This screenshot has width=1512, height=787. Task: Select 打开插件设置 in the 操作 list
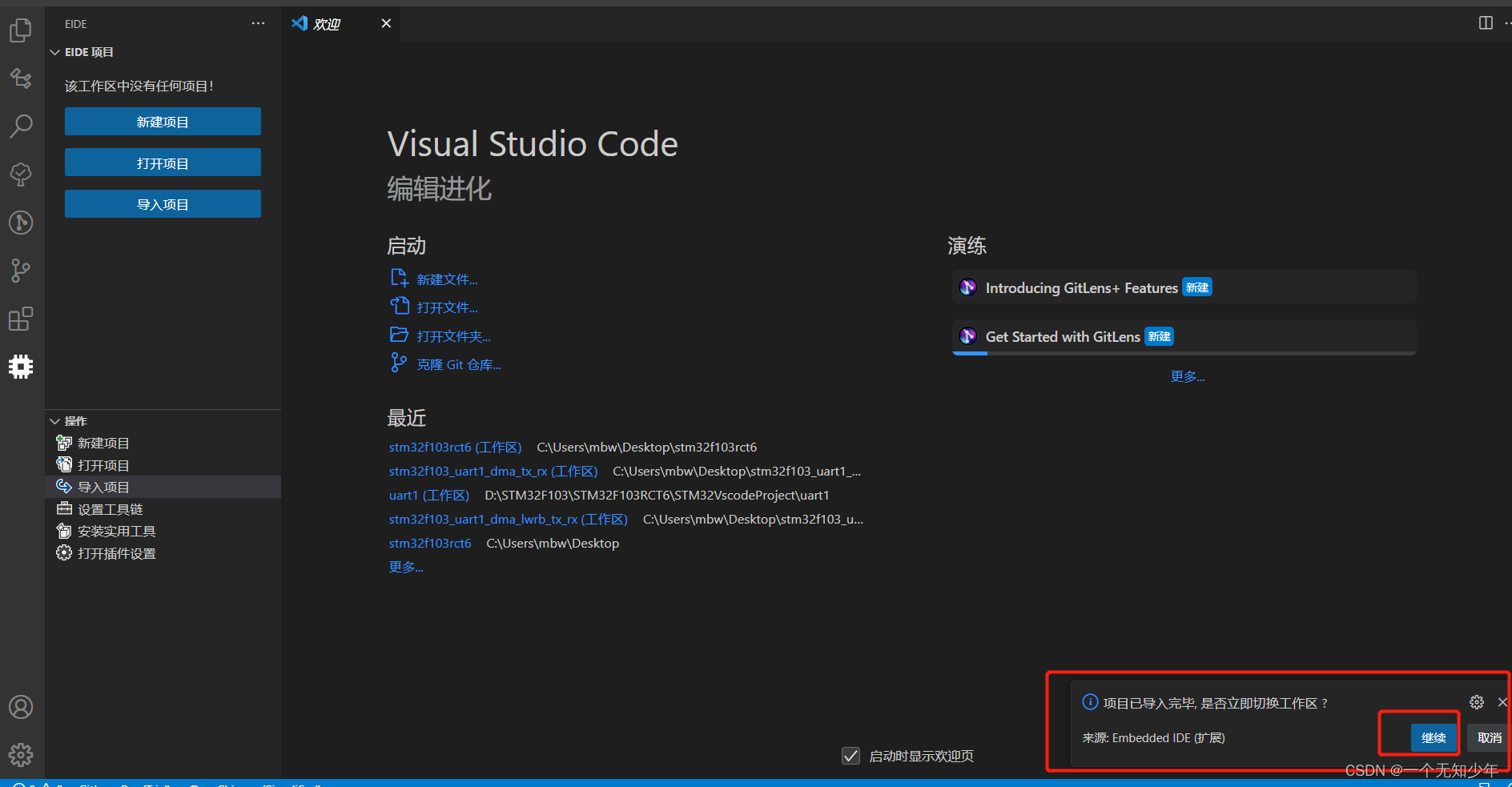point(163,553)
